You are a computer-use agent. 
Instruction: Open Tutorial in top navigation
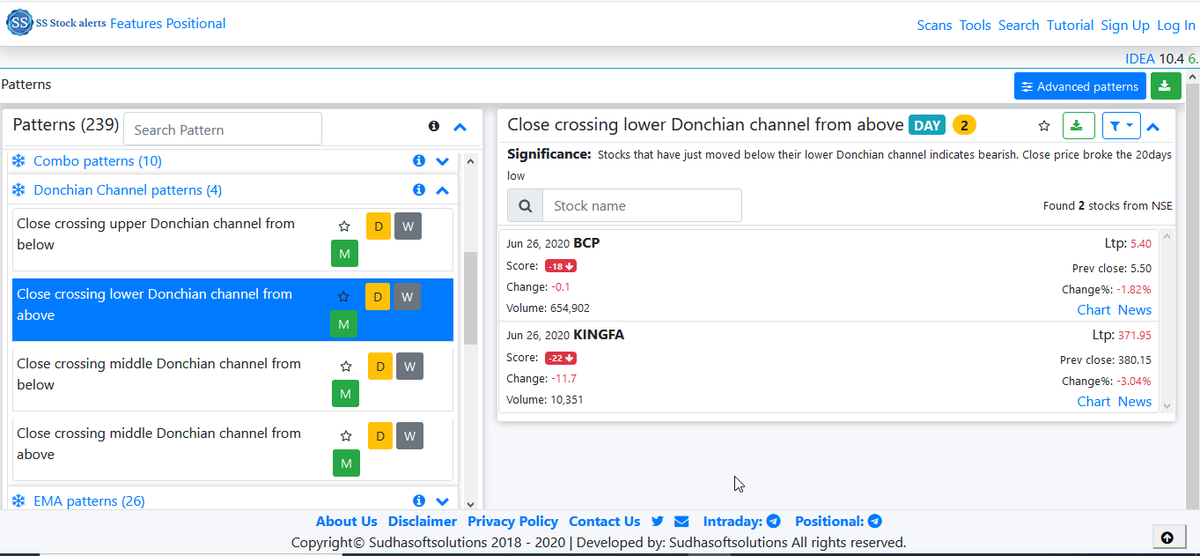tap(1070, 25)
